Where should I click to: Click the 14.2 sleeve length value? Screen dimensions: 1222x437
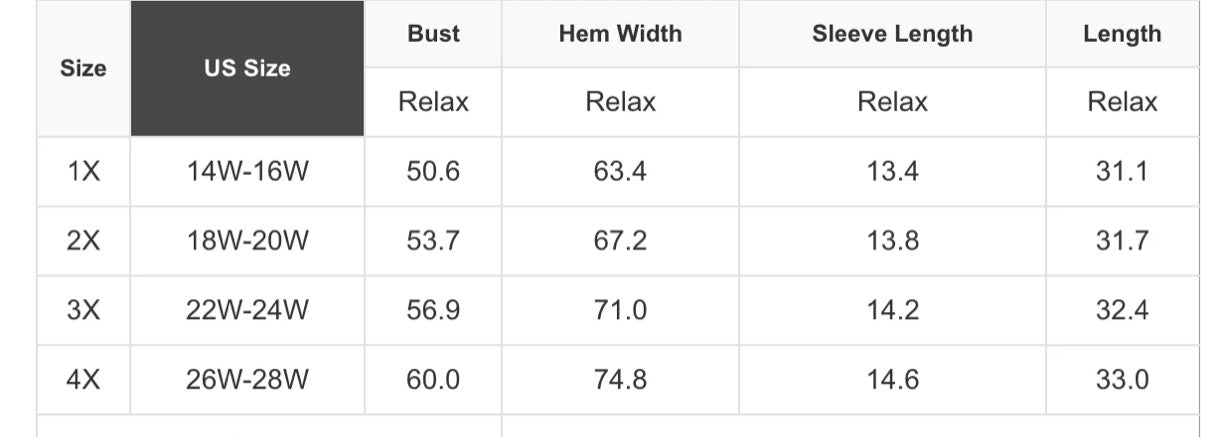pyautogui.click(x=892, y=310)
